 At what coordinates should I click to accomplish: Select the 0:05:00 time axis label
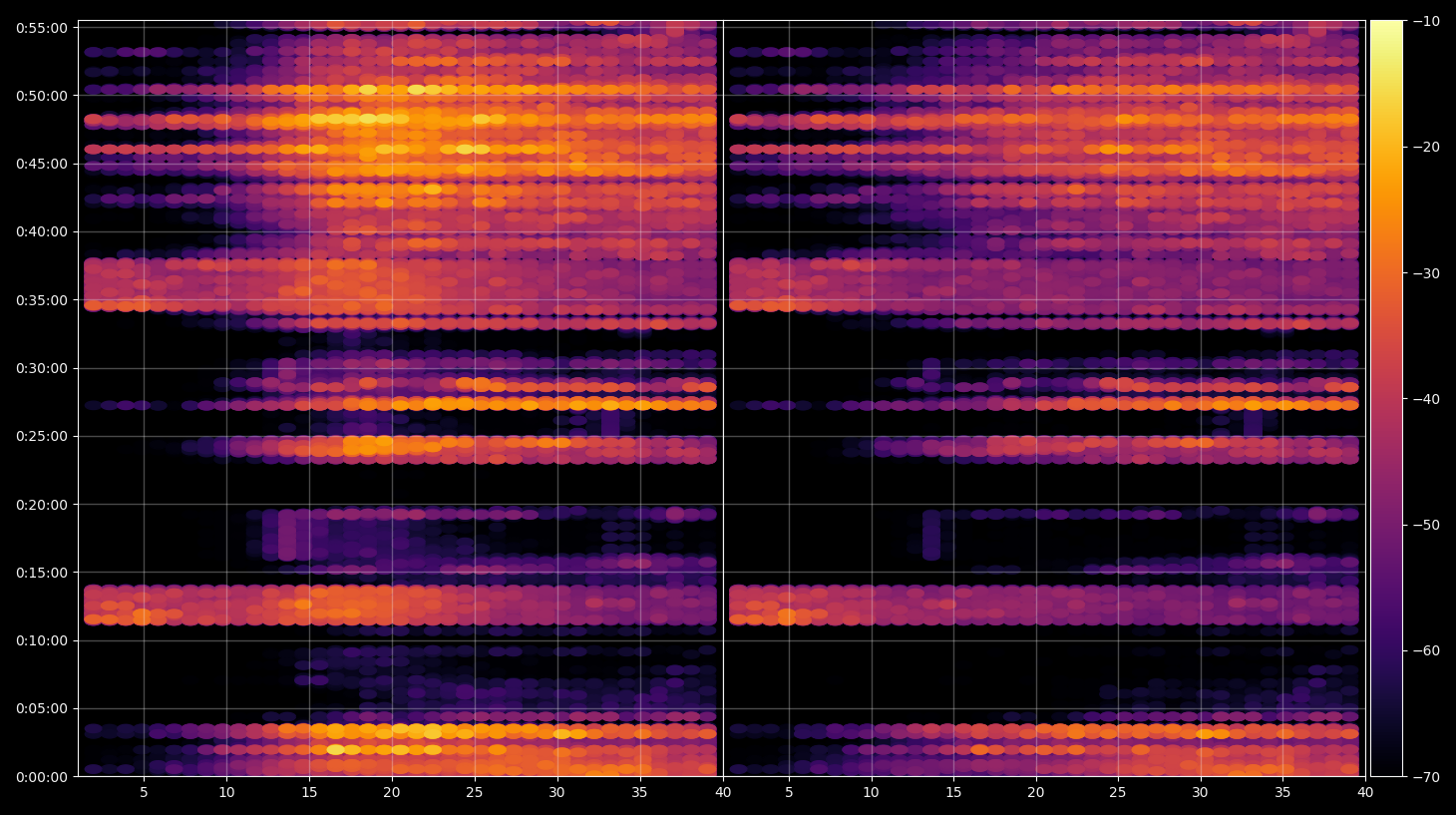pos(42,709)
